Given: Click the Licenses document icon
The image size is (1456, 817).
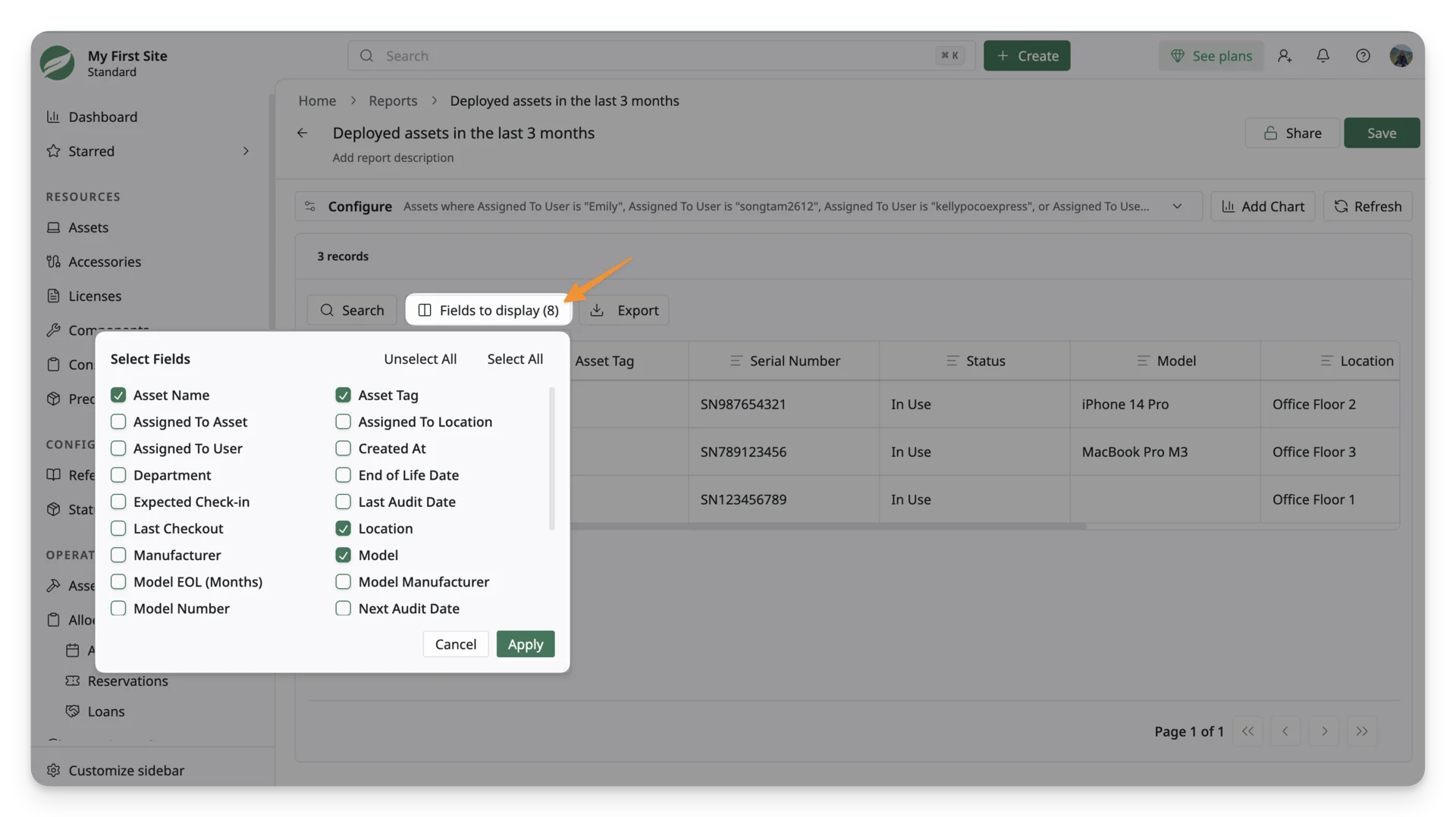Looking at the screenshot, I should [53, 296].
